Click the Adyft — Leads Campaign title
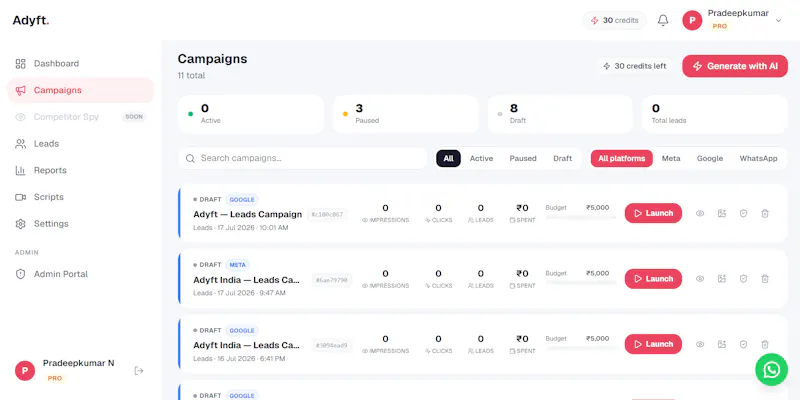The width and height of the screenshot is (800, 400). 247,214
